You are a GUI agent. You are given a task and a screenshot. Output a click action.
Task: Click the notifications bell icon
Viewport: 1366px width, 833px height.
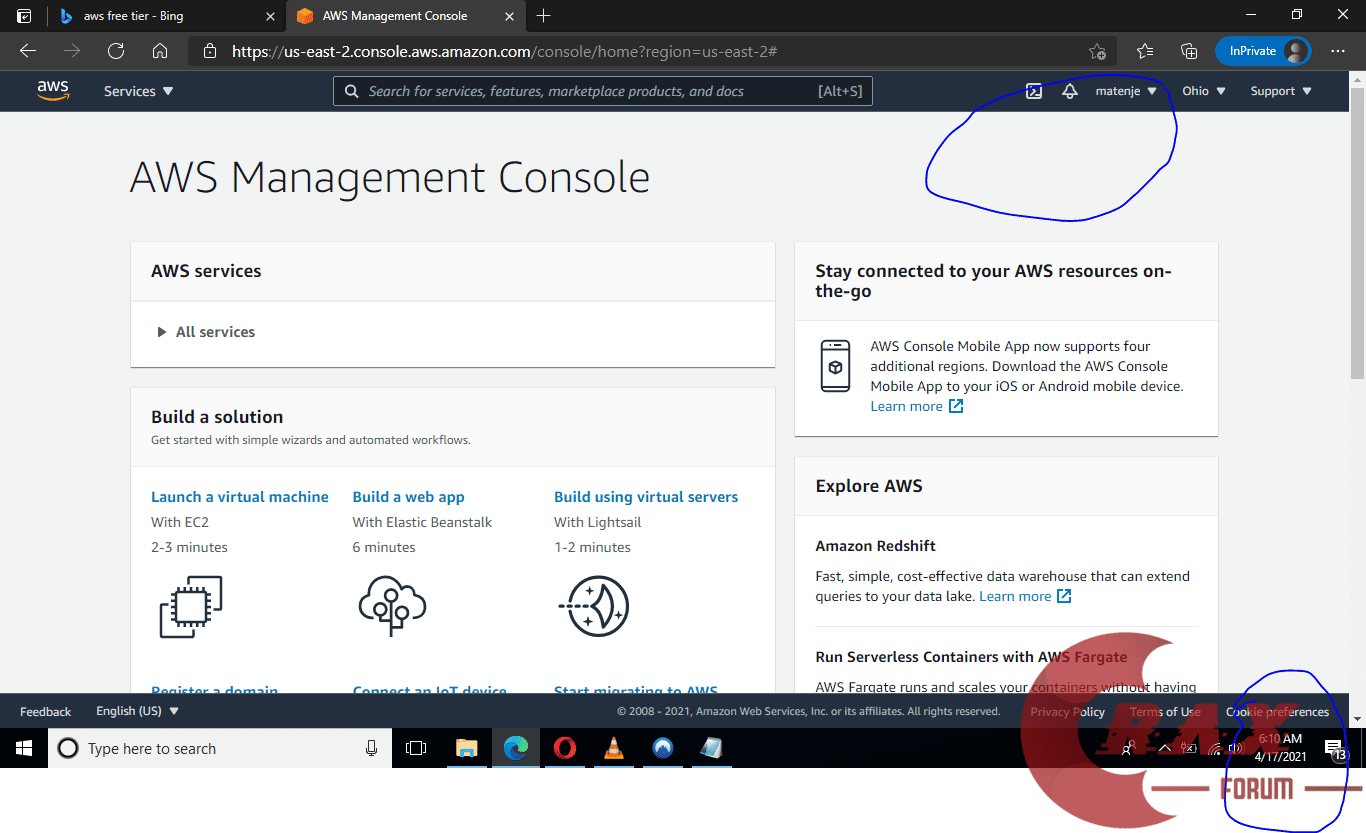(x=1069, y=91)
